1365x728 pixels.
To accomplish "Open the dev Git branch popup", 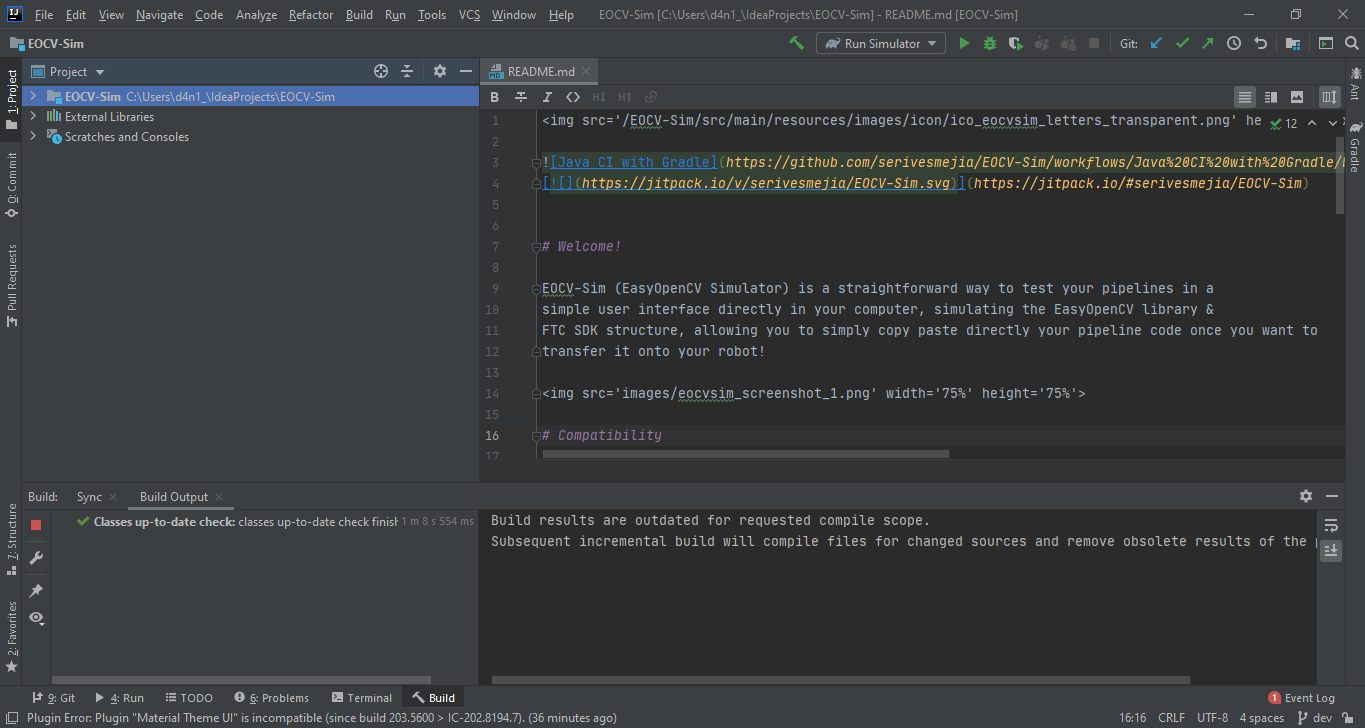I will pyautogui.click(x=1314, y=718).
